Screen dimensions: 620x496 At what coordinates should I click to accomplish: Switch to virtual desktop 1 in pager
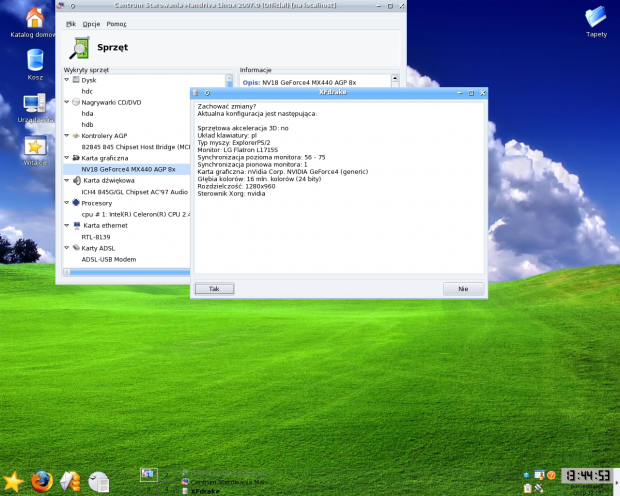149,475
